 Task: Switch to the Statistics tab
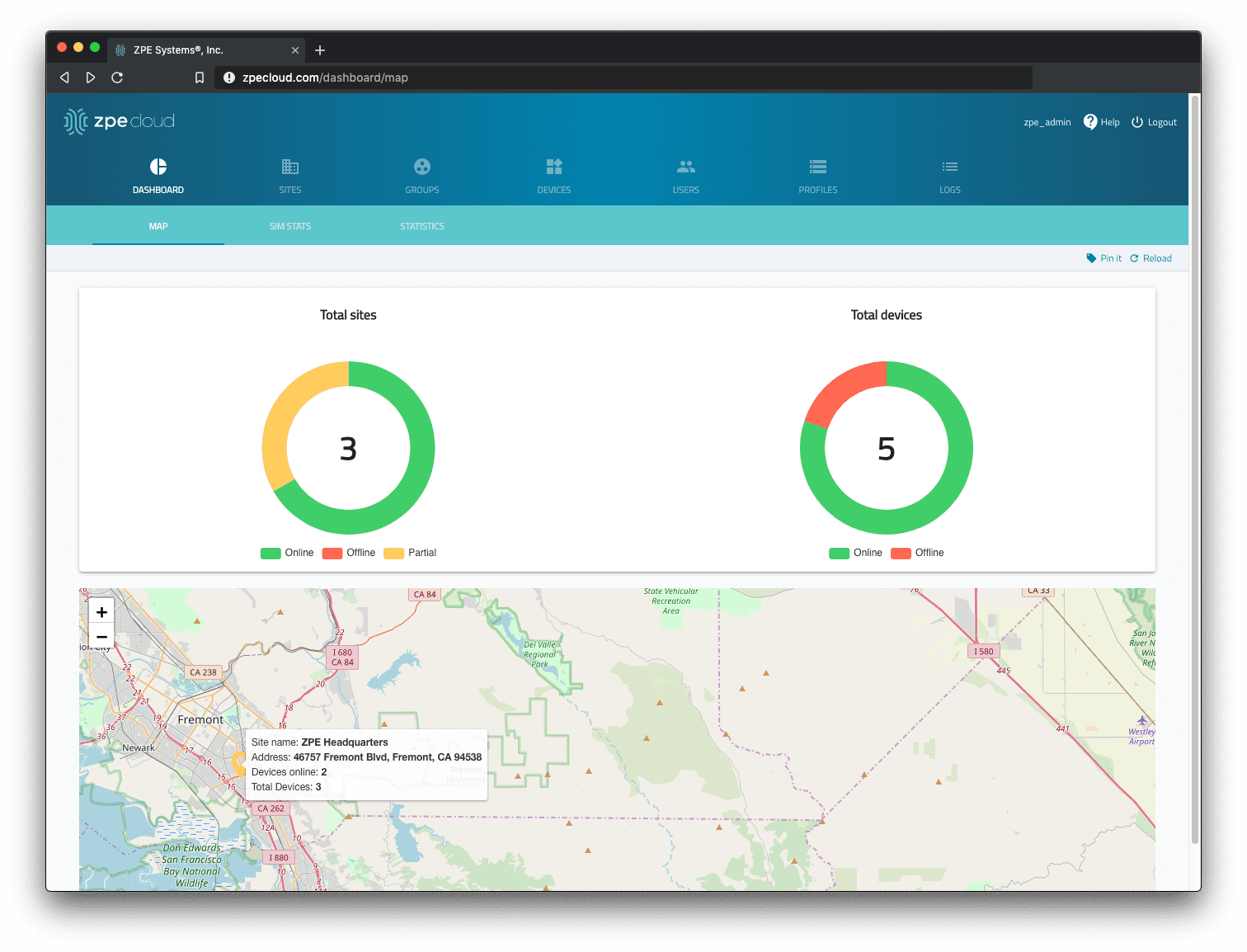coord(422,226)
